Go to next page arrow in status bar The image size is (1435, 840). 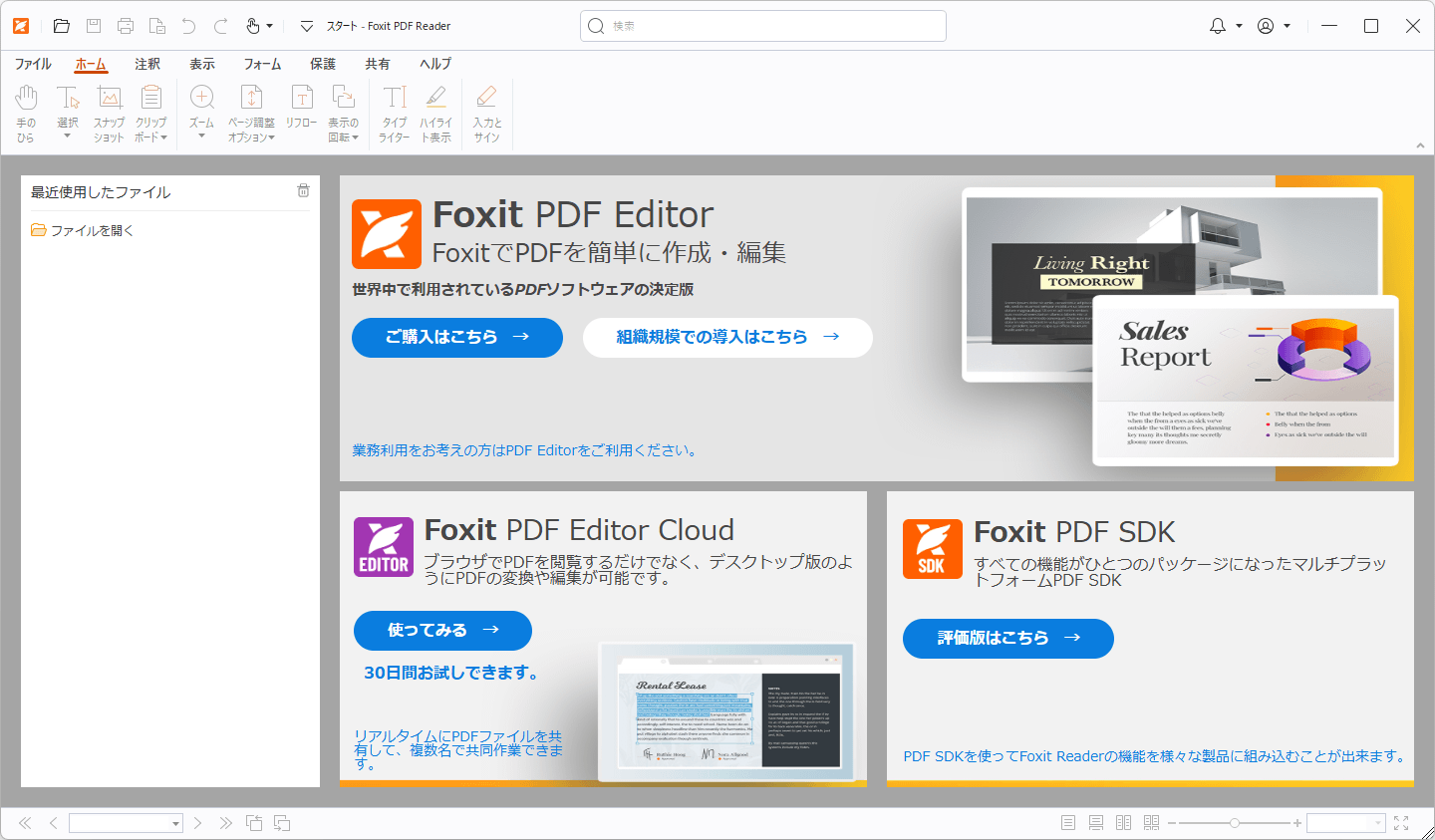click(x=198, y=823)
